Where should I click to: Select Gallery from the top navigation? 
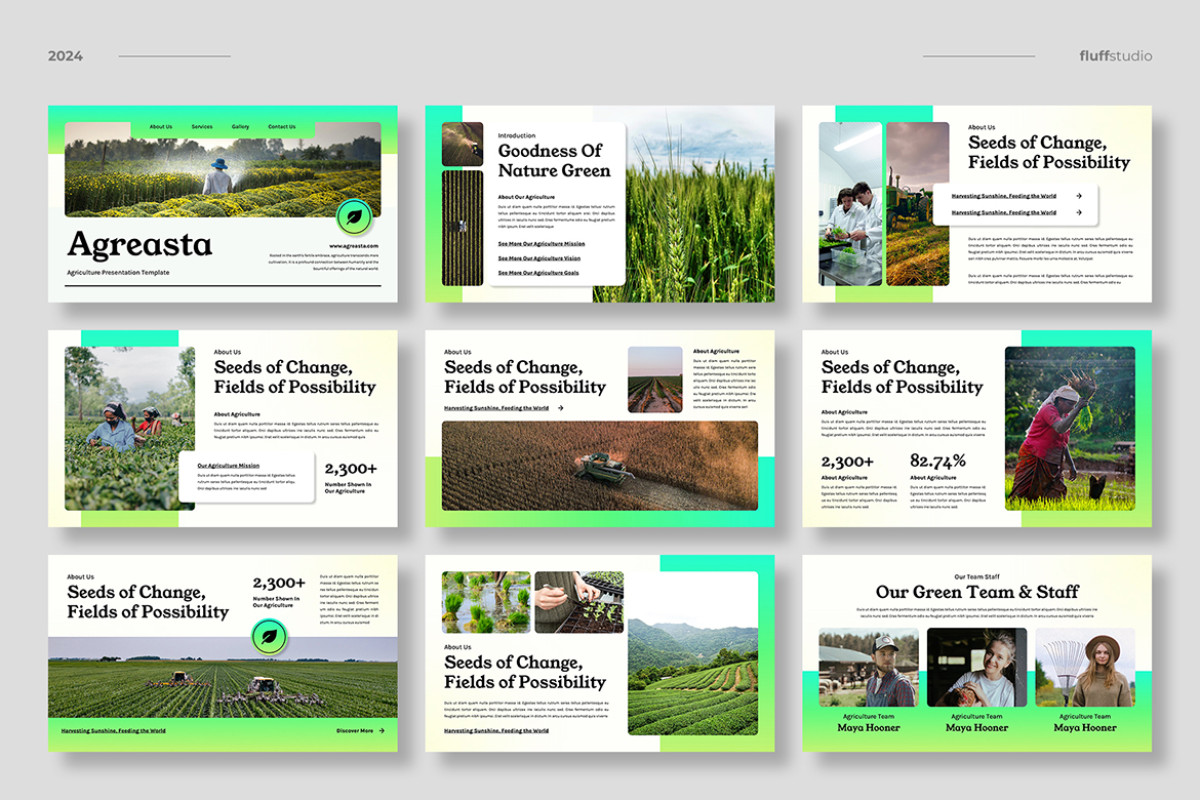[x=239, y=127]
